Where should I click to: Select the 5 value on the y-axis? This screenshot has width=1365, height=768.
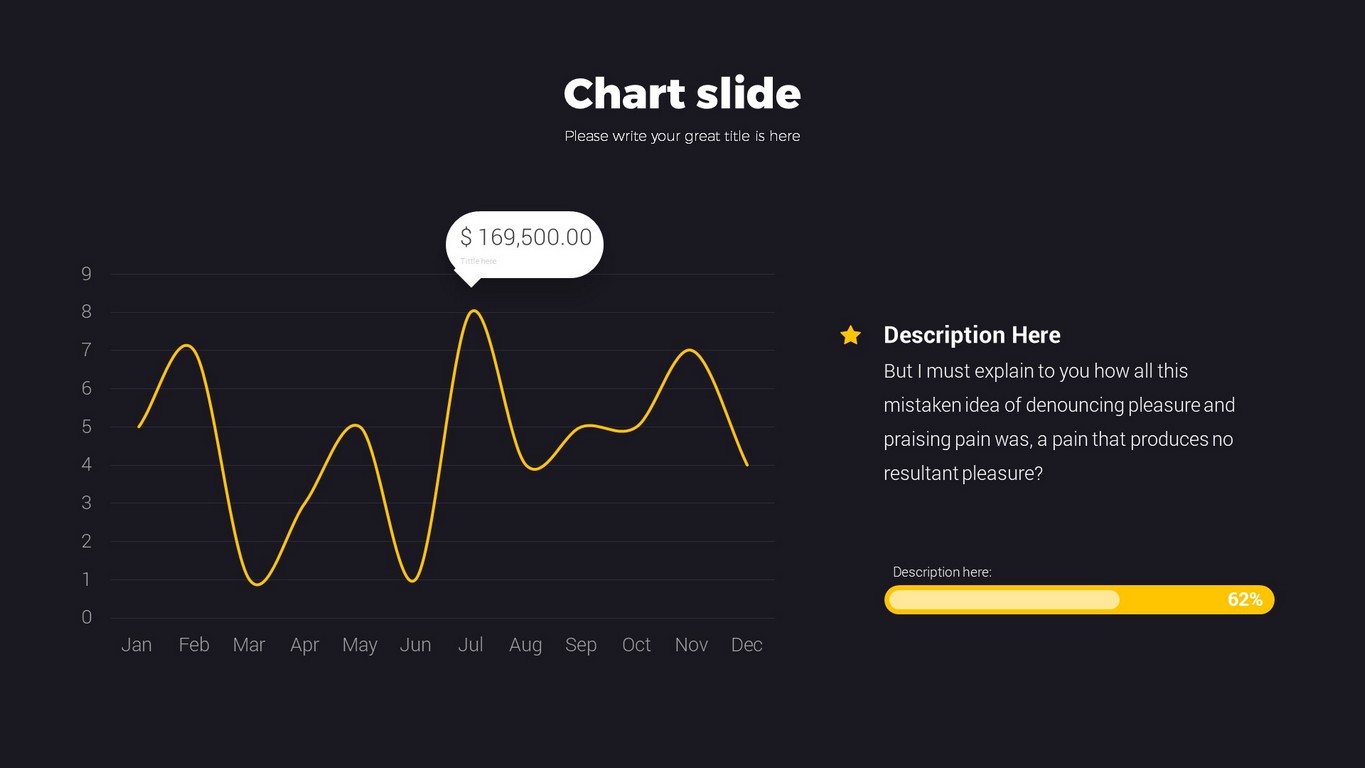(x=87, y=427)
